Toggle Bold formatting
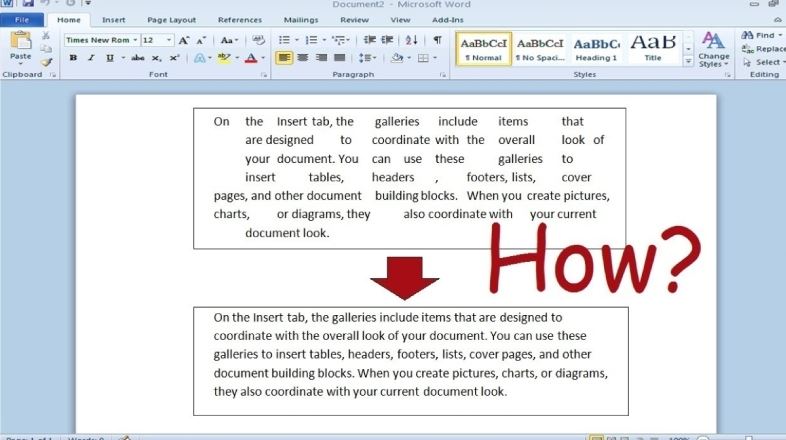786x440 pixels. pos(73,58)
